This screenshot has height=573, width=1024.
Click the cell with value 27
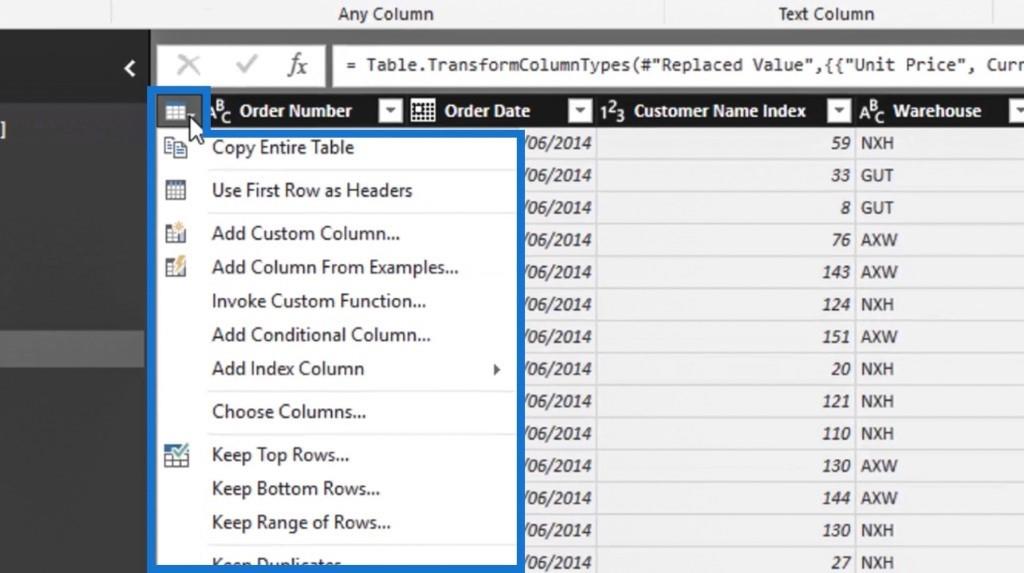pos(726,561)
